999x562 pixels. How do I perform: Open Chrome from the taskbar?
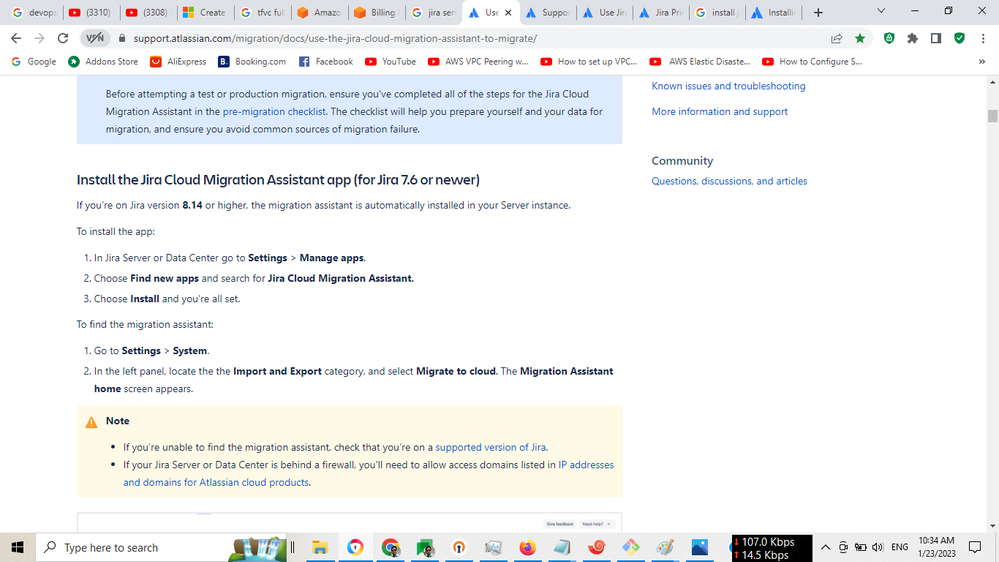pos(391,547)
